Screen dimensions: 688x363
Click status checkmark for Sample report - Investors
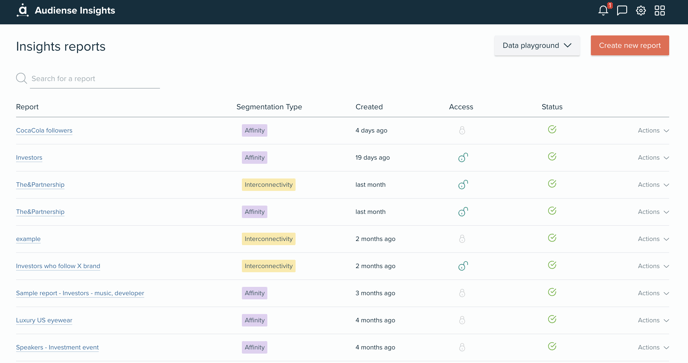point(552,292)
